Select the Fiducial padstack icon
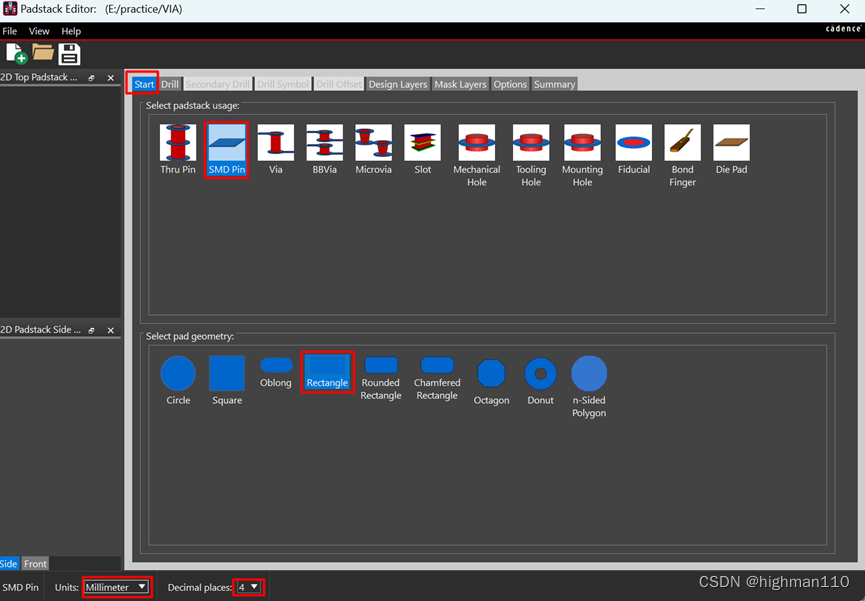Screen dimensions: 865x601 pos(633,144)
